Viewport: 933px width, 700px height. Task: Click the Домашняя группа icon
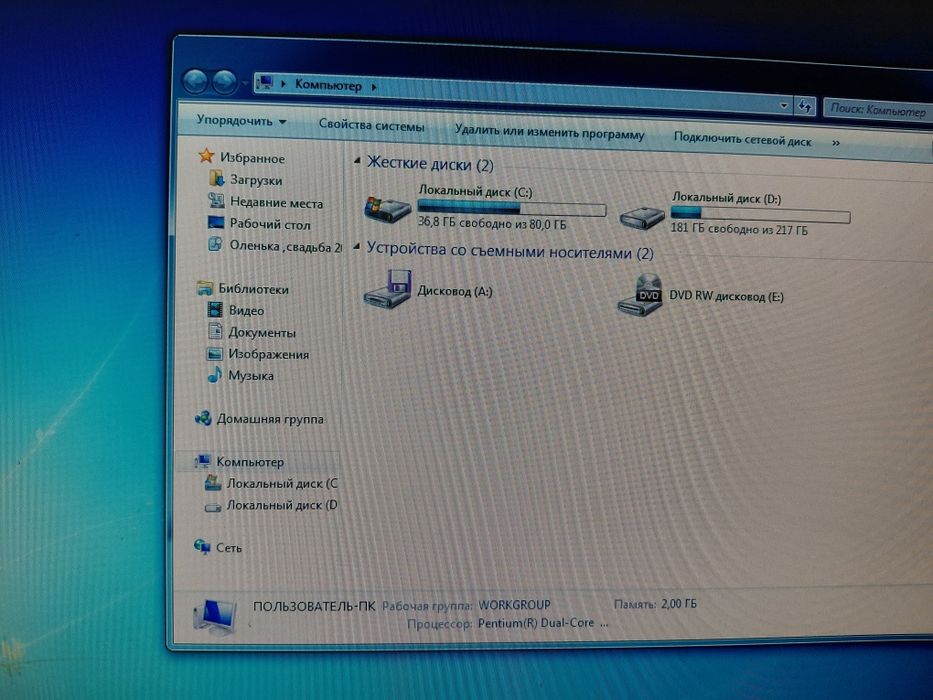click(x=203, y=418)
